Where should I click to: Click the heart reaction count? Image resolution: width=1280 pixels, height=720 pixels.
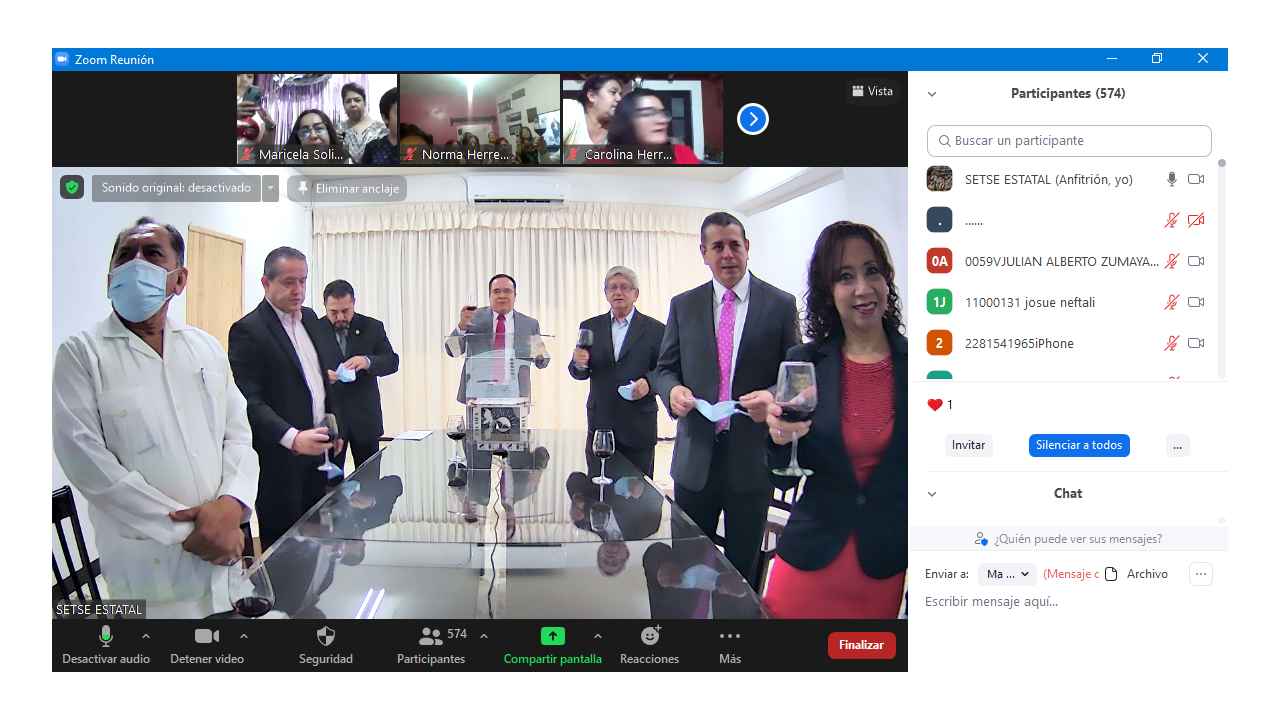[x=940, y=405]
